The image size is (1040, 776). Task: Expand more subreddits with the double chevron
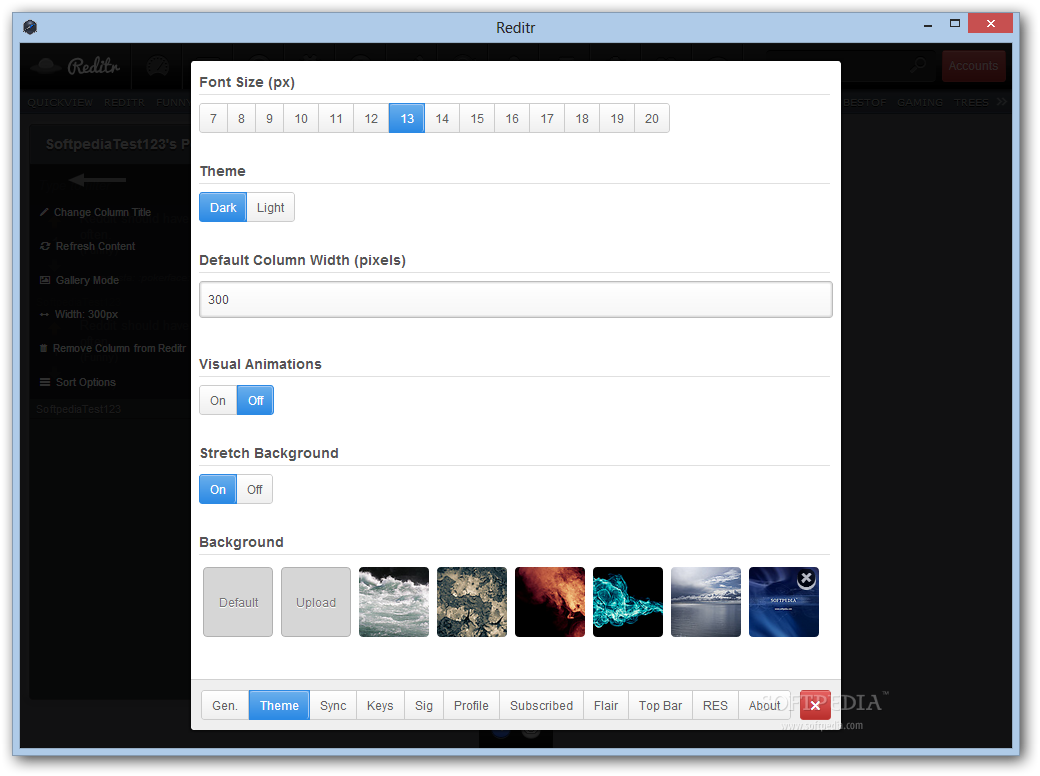1001,101
